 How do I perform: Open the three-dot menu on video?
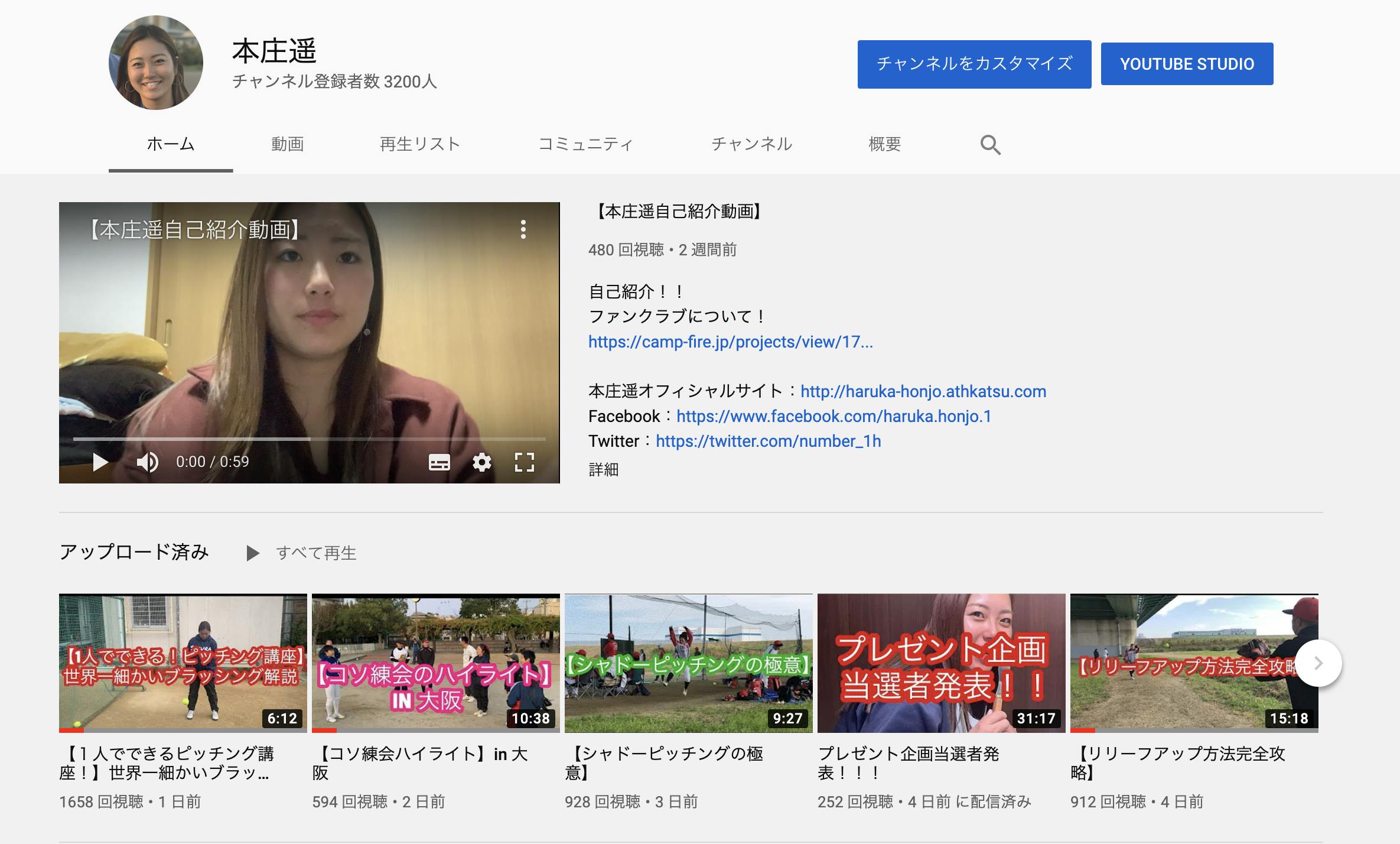click(523, 229)
